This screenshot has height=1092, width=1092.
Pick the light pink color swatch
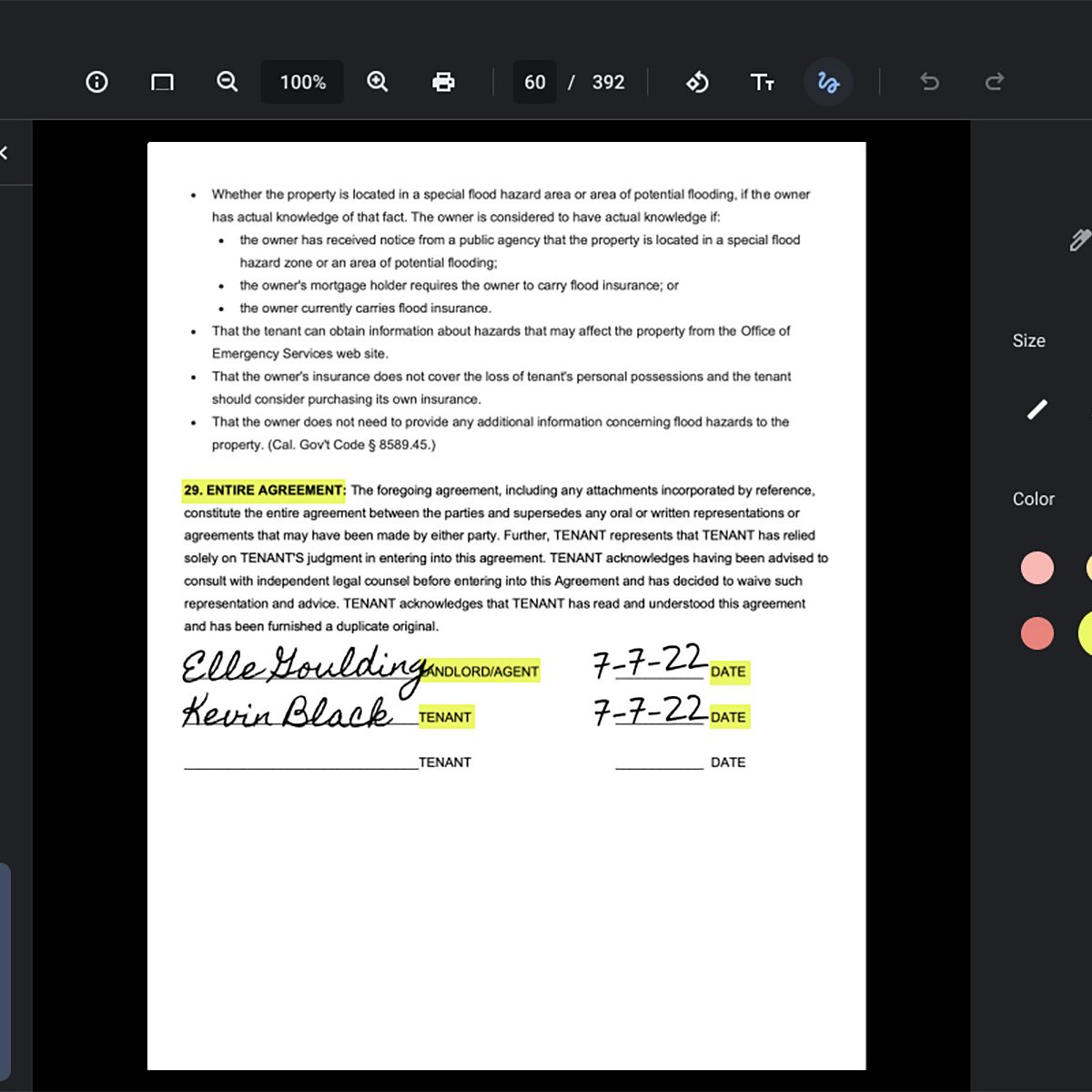coord(1037,568)
